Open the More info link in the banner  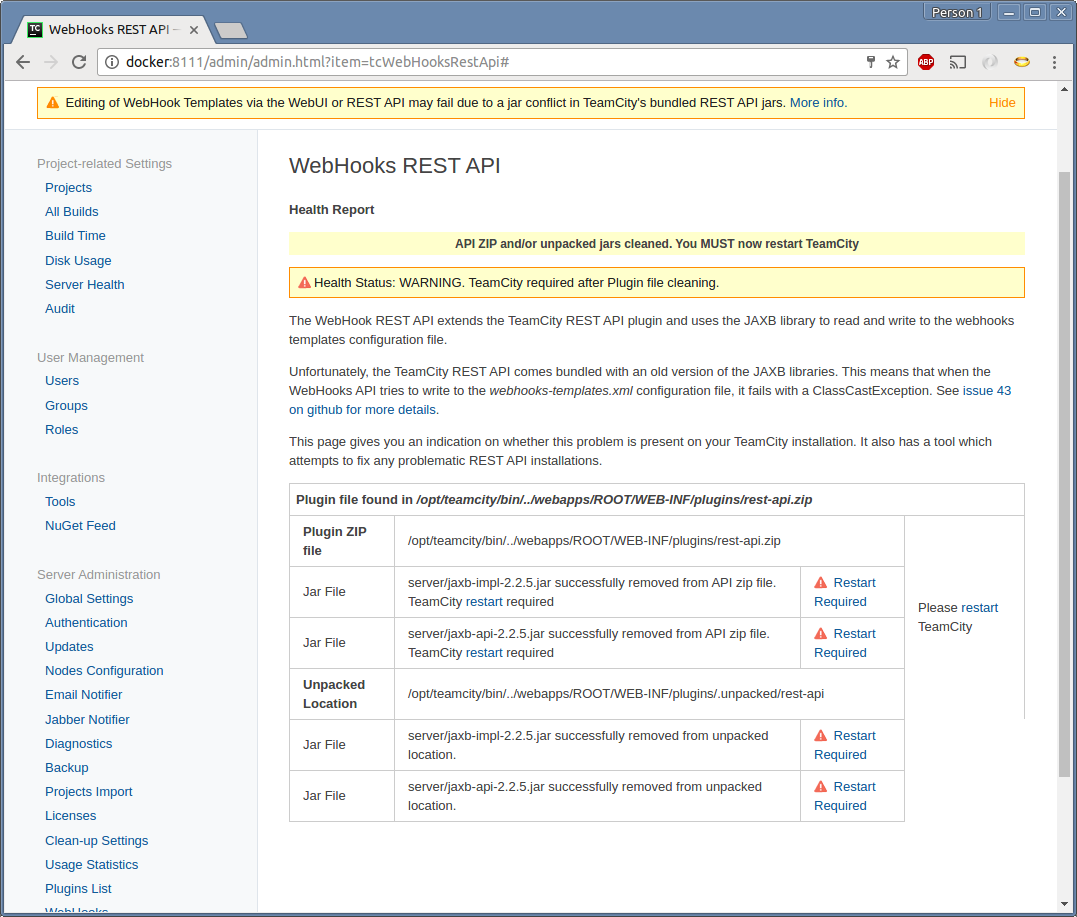tap(818, 102)
